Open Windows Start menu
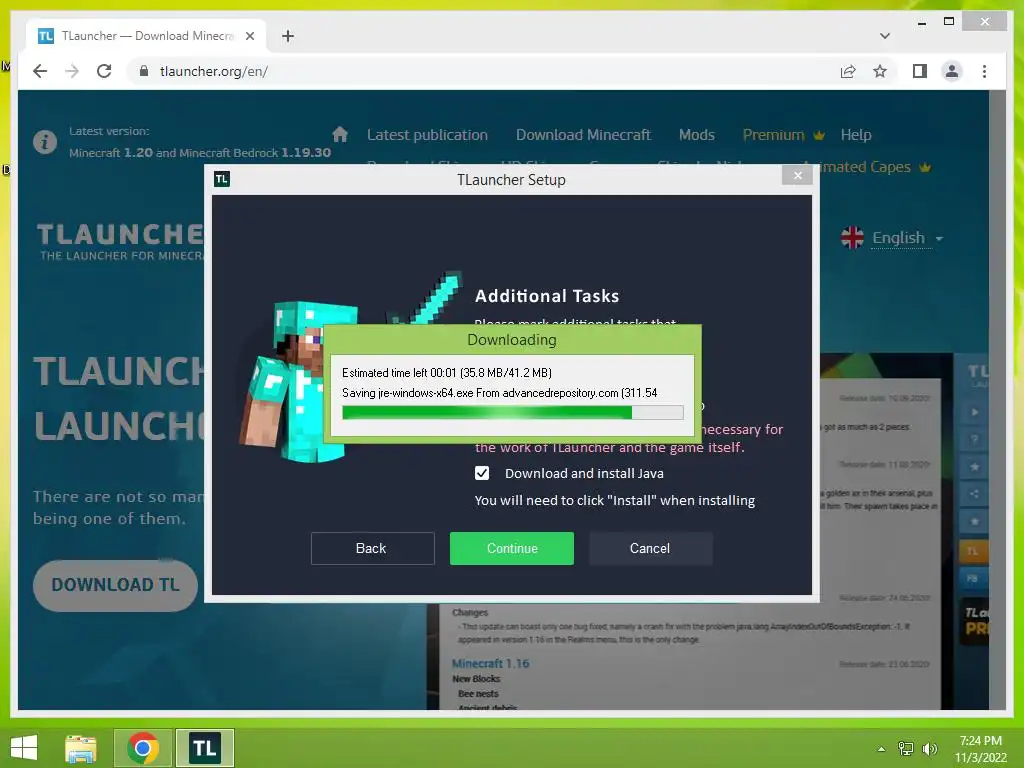 (x=24, y=748)
